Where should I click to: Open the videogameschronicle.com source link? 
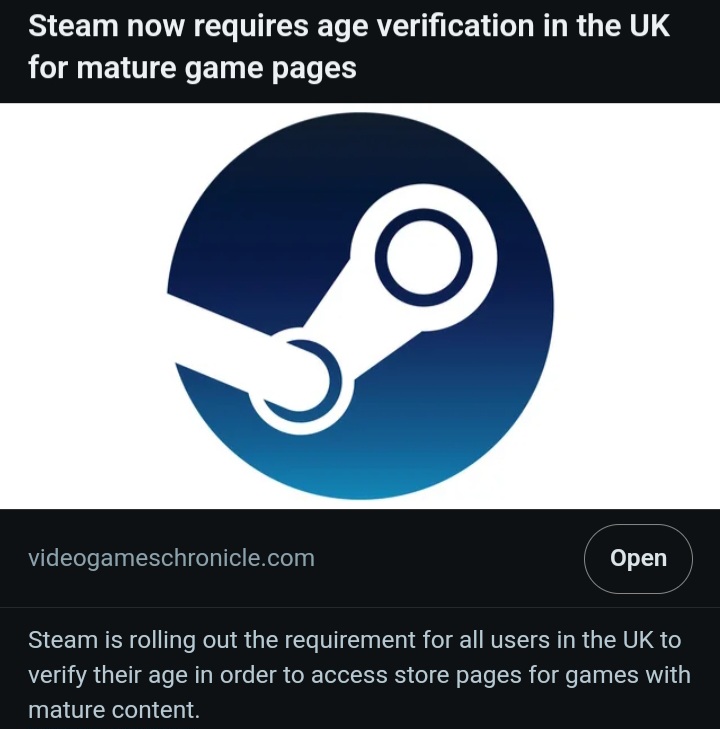coord(172,558)
